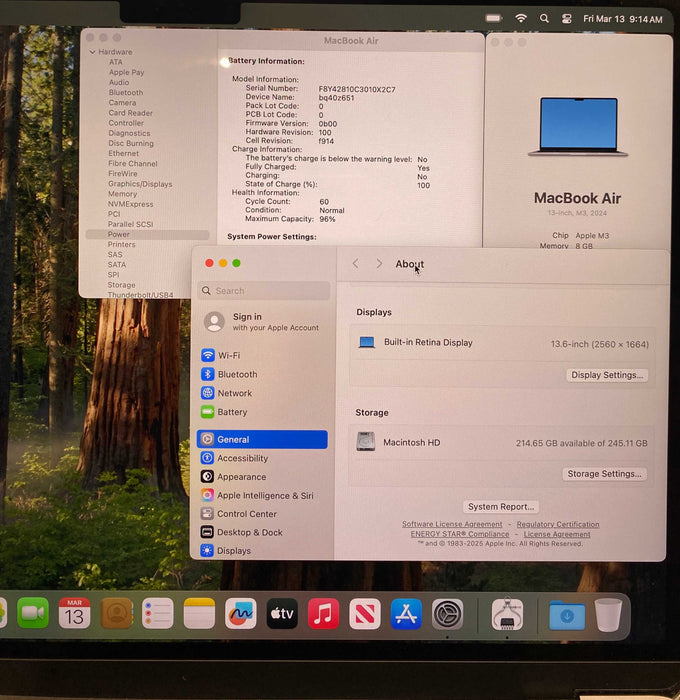Viewport: 680px width, 700px height.
Task: Open the Regulatory Certification link
Action: coord(558,524)
